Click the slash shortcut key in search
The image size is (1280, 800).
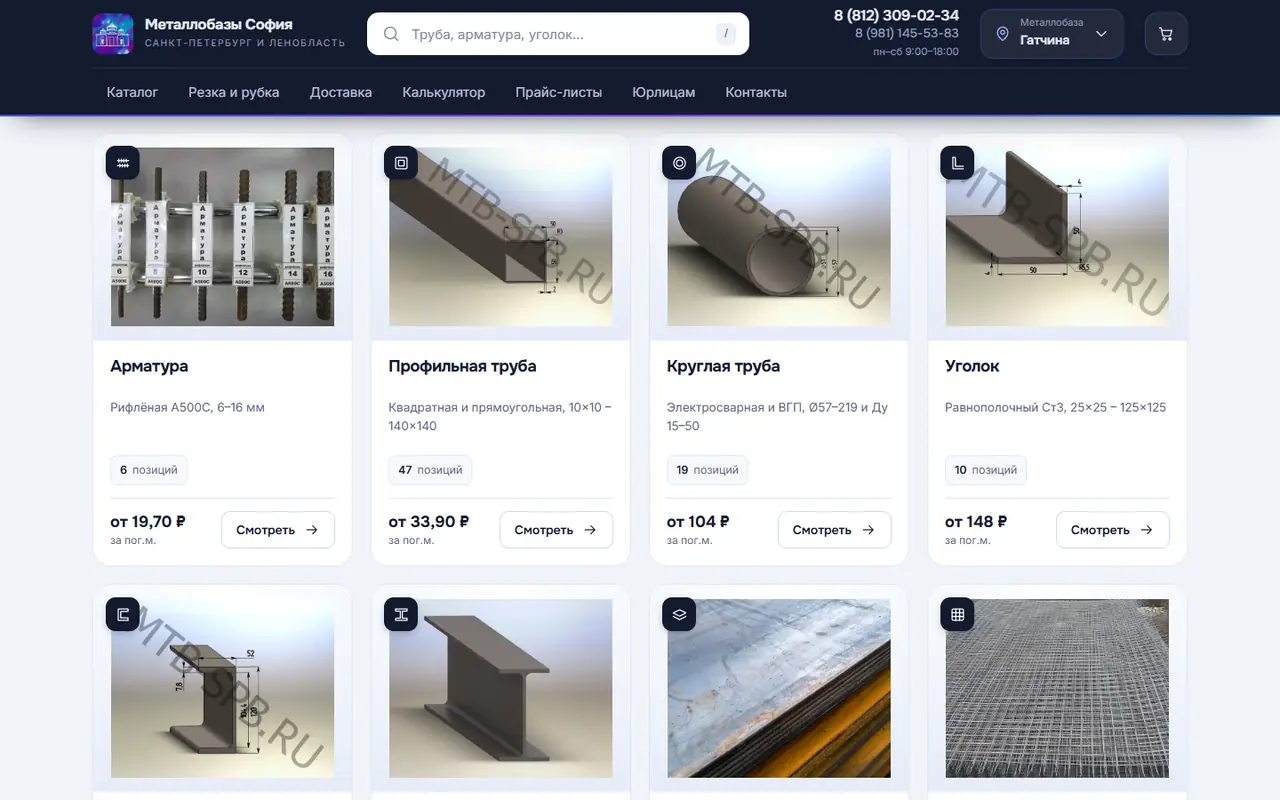[x=726, y=34]
